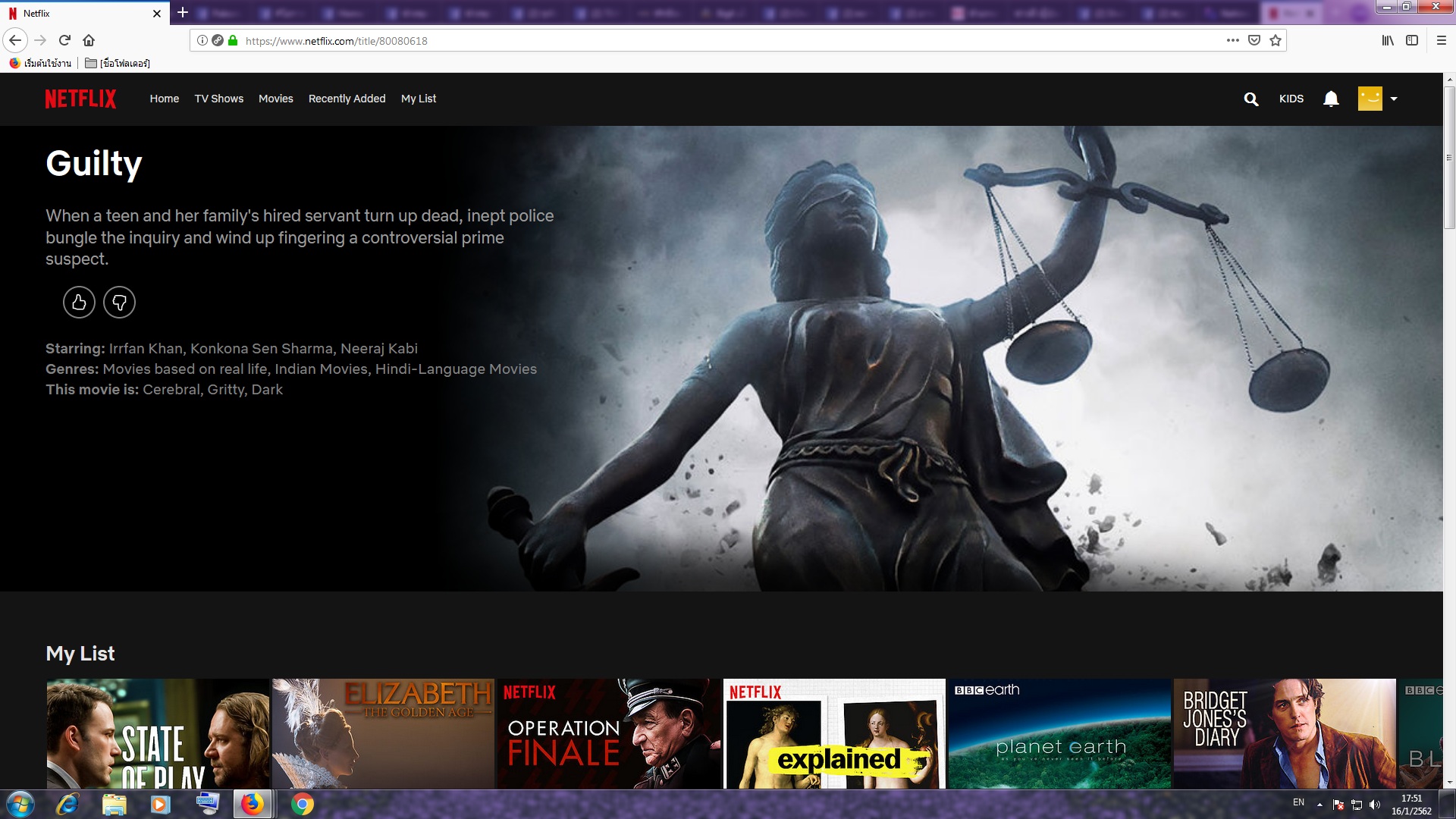Click the Gritty tag
Viewport: 1456px width, 819px height.
(226, 389)
